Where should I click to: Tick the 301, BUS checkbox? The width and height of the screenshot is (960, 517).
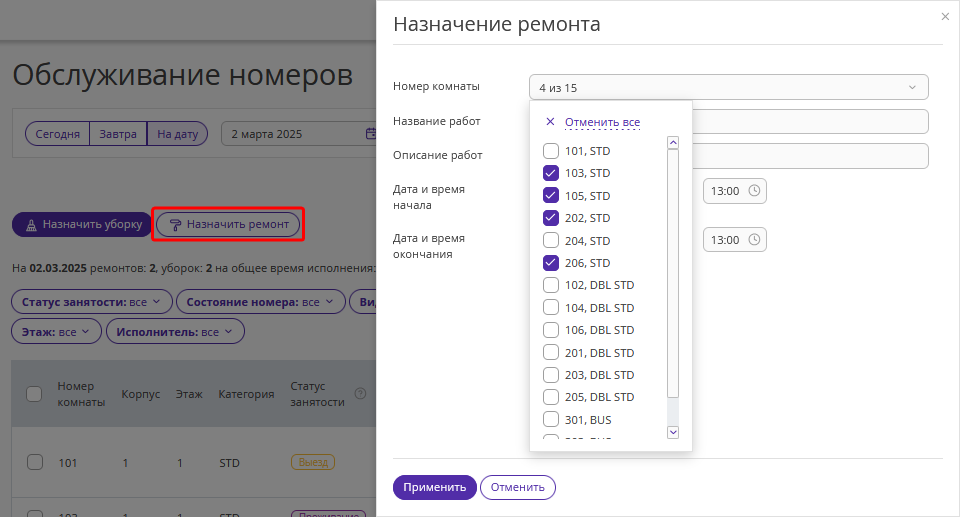click(x=551, y=419)
